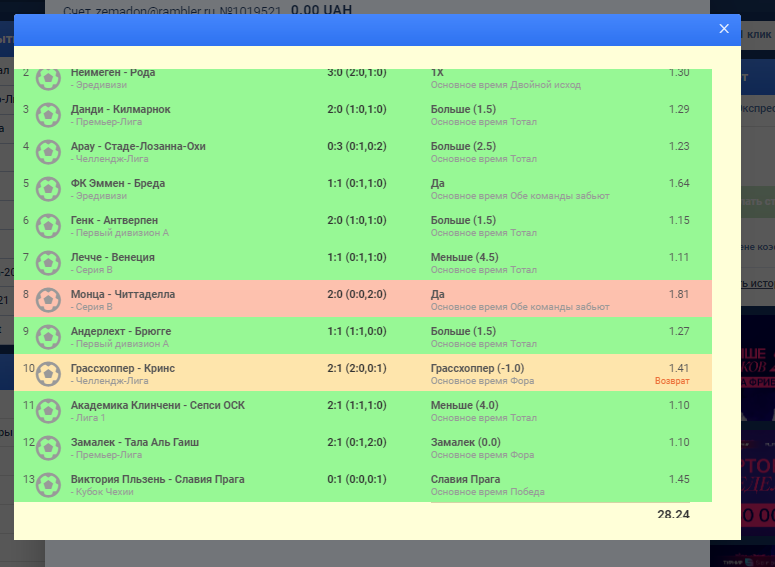The image size is (775, 567).
Task: Click bet Больше (2.5) on Арау row
Action: tap(463, 146)
